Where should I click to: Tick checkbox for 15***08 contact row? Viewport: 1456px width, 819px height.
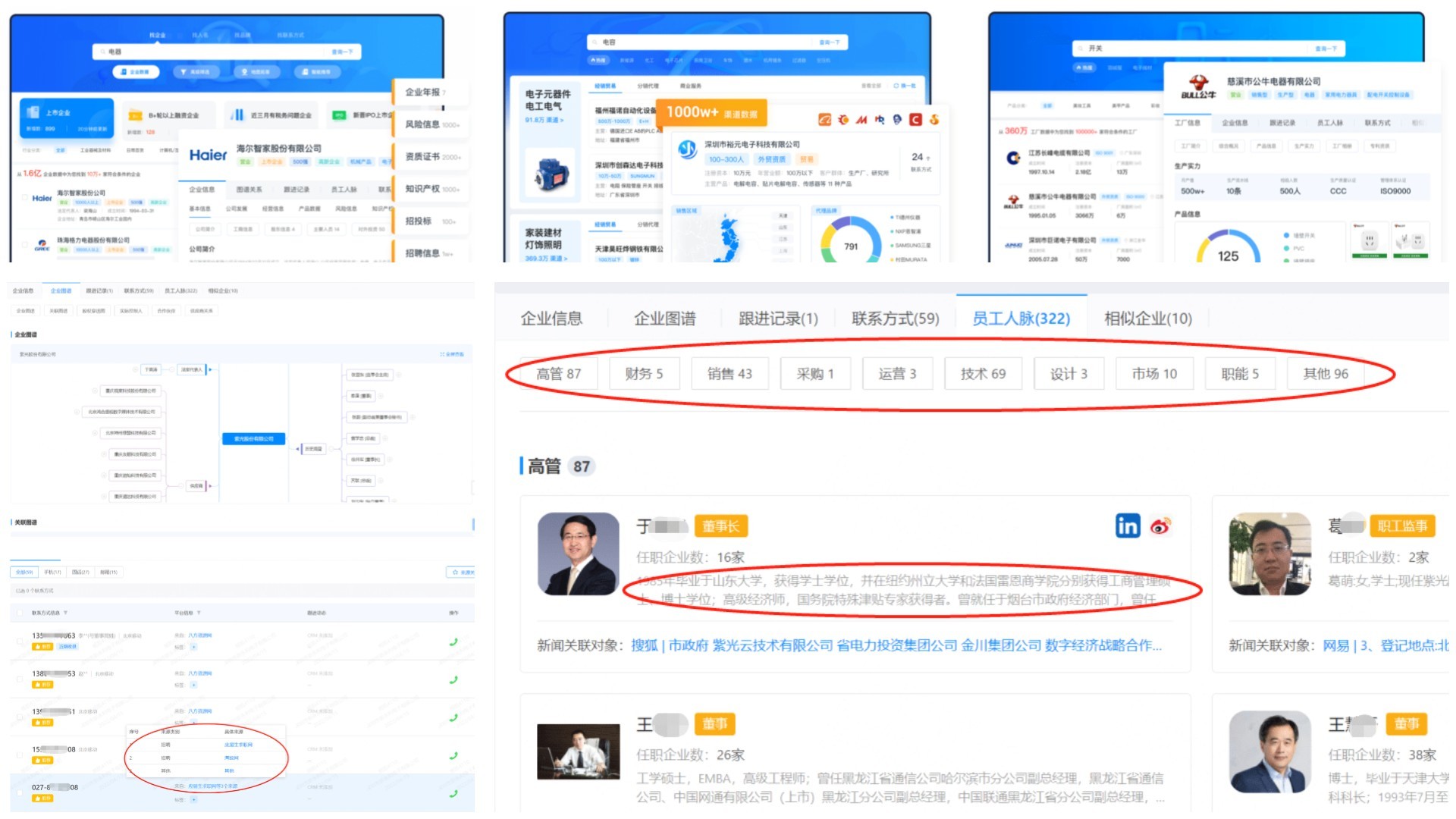[19, 755]
